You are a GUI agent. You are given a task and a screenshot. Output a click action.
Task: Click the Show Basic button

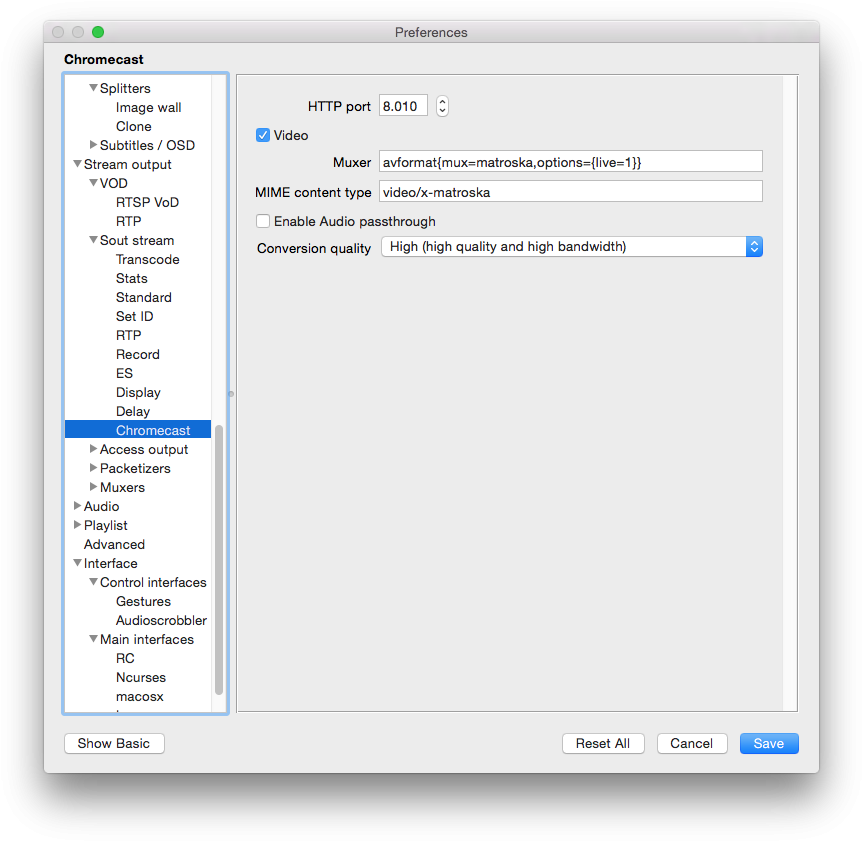pyautogui.click(x=114, y=743)
